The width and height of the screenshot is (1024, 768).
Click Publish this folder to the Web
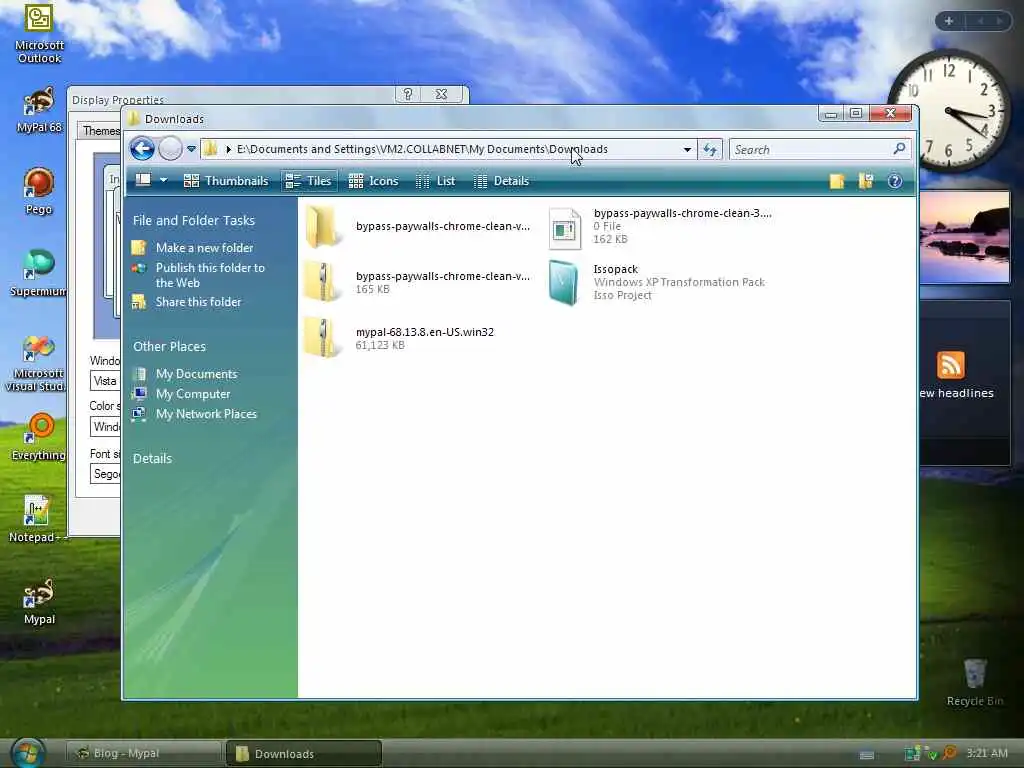click(198, 275)
